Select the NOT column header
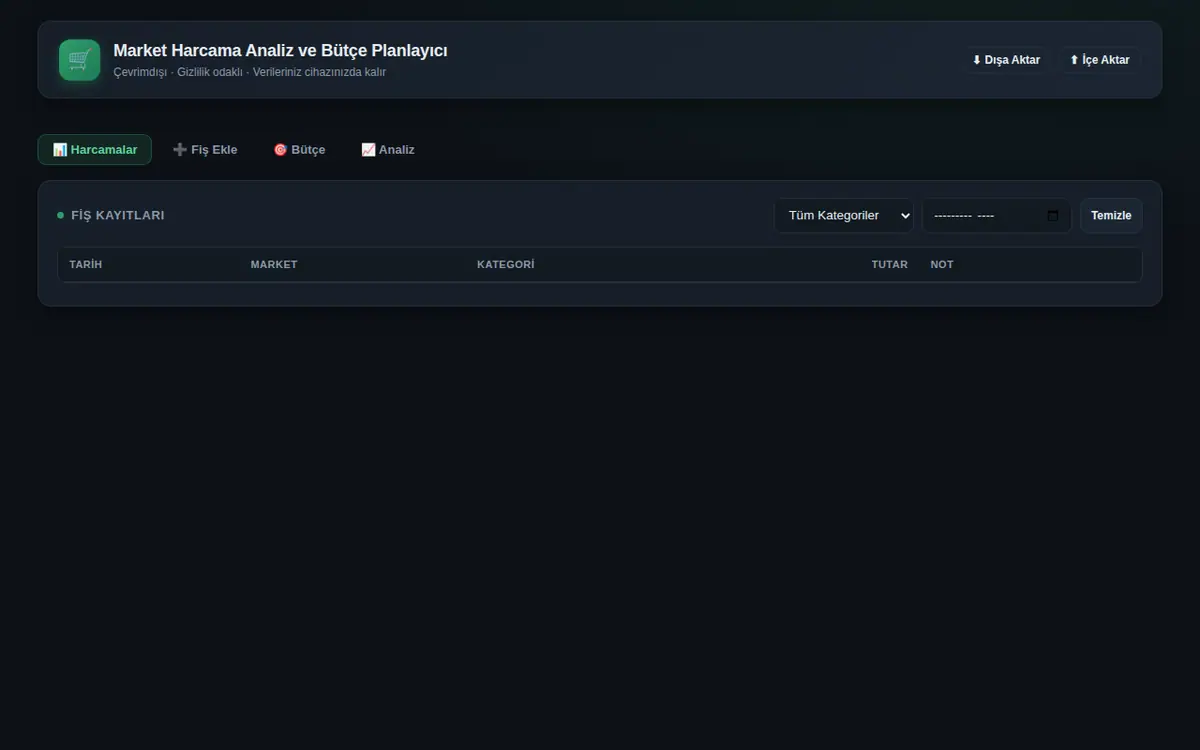The image size is (1200, 750). [942, 265]
